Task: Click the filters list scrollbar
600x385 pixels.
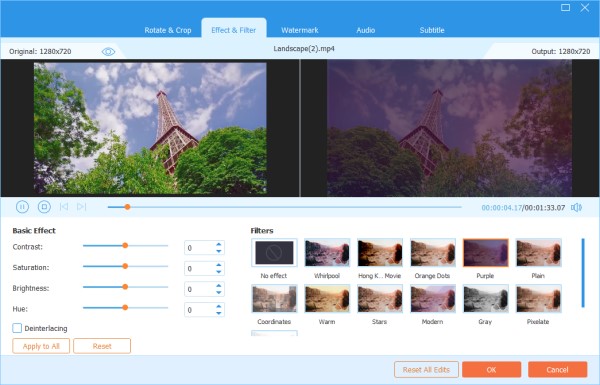Action: [x=583, y=273]
